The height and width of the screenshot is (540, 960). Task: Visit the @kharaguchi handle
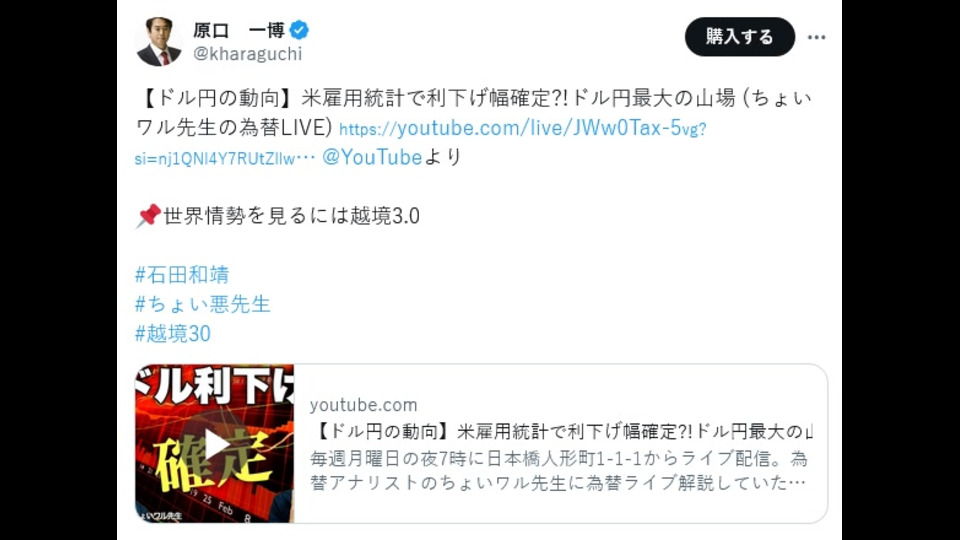point(247,54)
